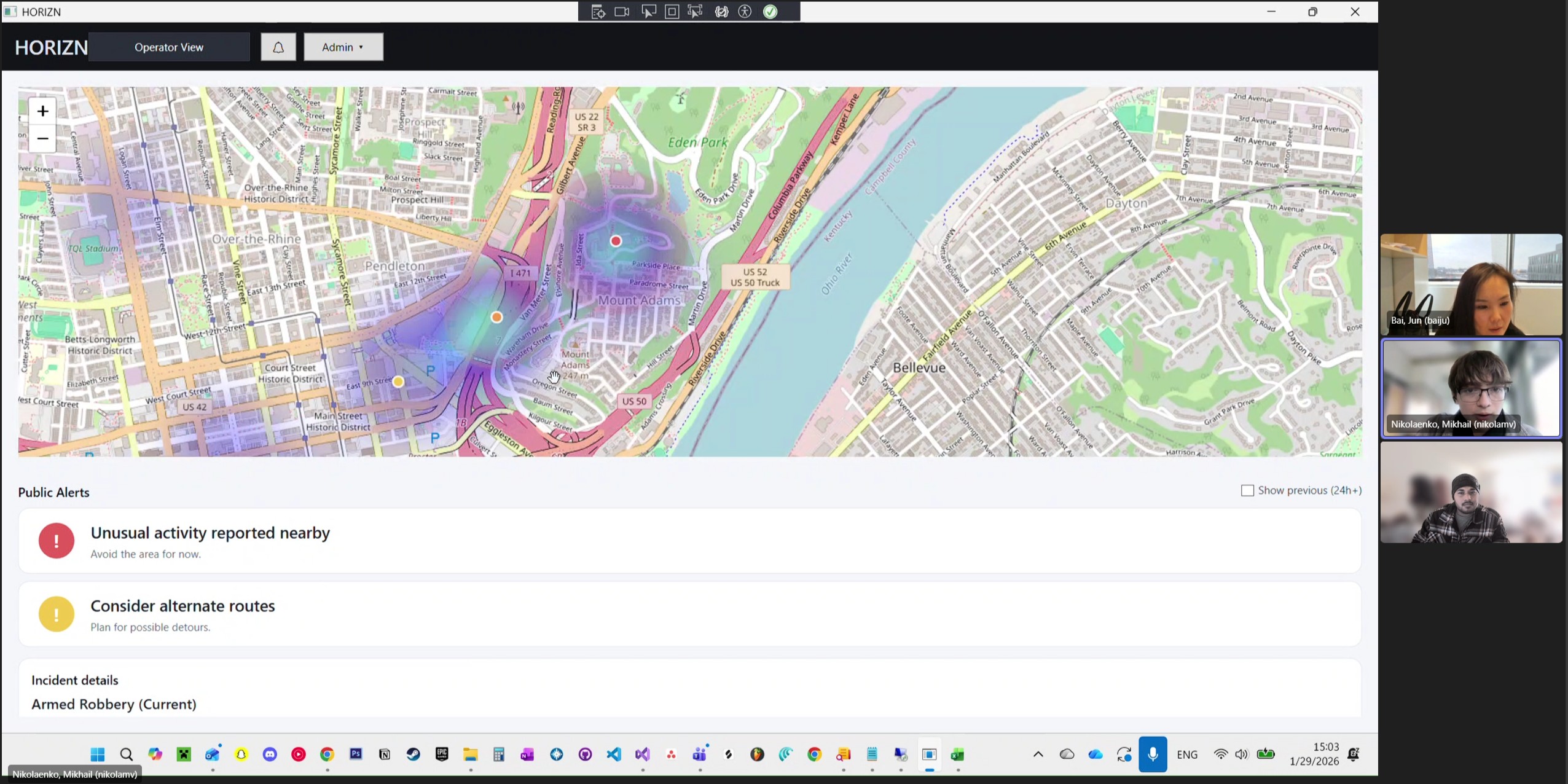Click the Eden Park label on map

tap(697, 143)
